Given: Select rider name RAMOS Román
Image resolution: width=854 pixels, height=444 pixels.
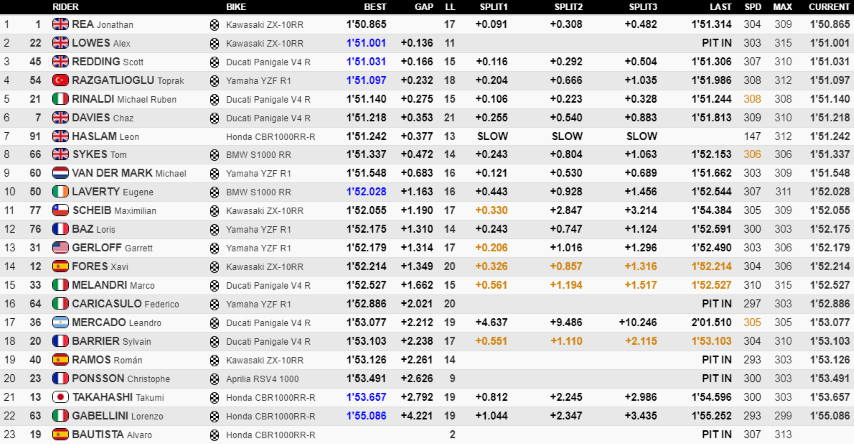Looking at the screenshot, I should [107, 360].
